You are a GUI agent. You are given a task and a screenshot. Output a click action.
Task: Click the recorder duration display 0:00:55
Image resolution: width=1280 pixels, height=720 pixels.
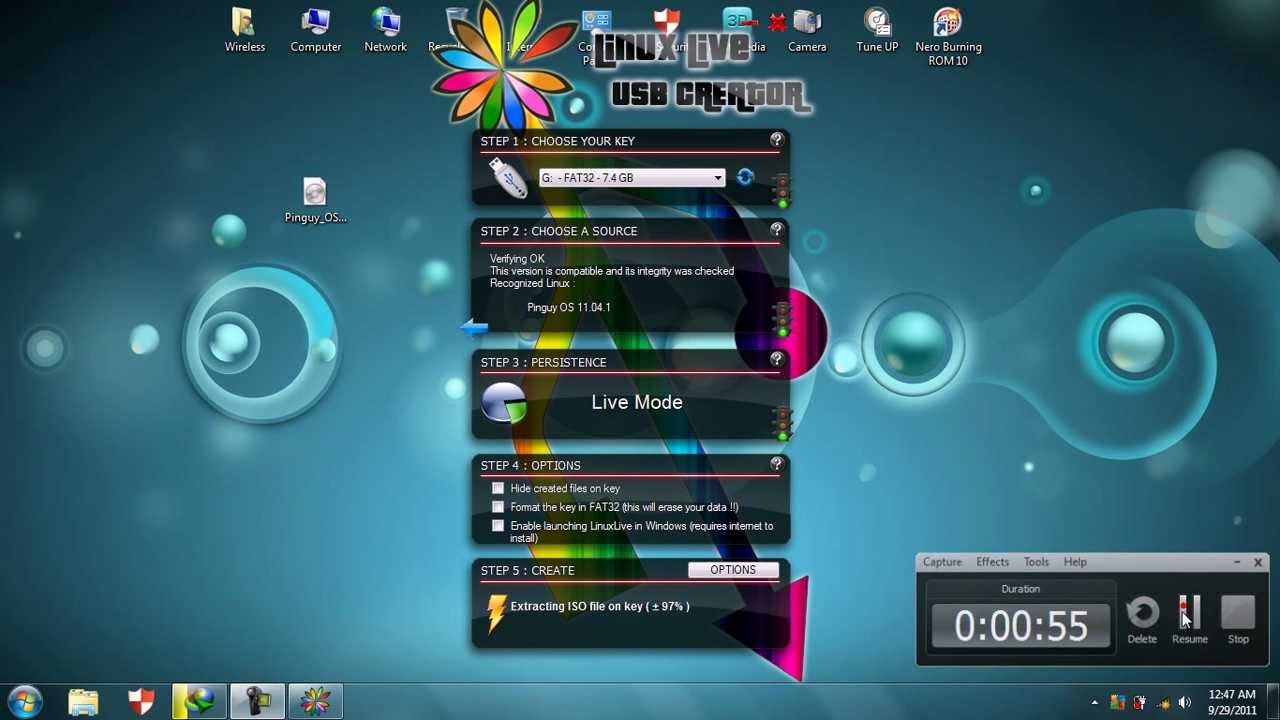(1020, 626)
